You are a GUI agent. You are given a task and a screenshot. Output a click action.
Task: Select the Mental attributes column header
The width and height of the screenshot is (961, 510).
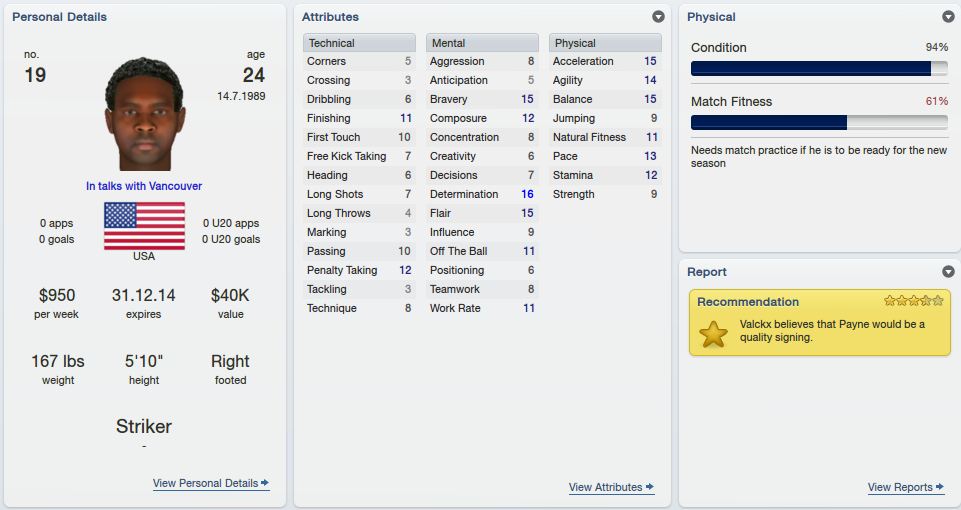pos(482,43)
